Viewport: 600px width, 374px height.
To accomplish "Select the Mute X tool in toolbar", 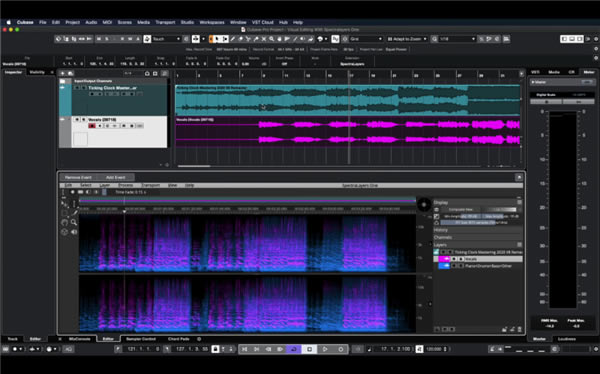I will point(264,39).
